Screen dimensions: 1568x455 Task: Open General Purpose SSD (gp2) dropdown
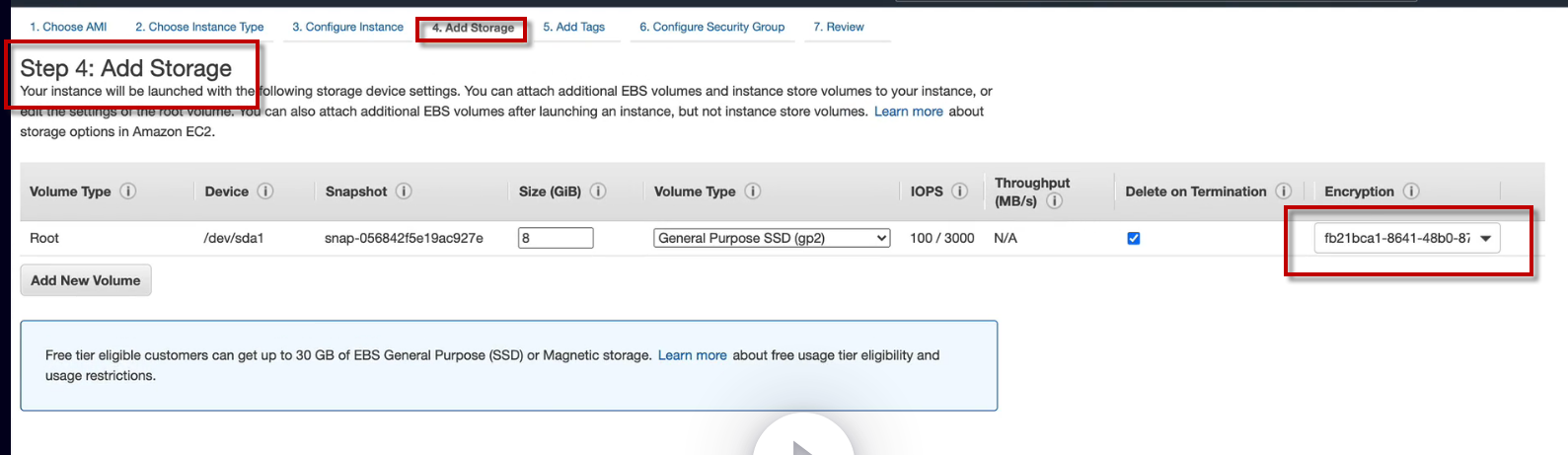point(772,238)
